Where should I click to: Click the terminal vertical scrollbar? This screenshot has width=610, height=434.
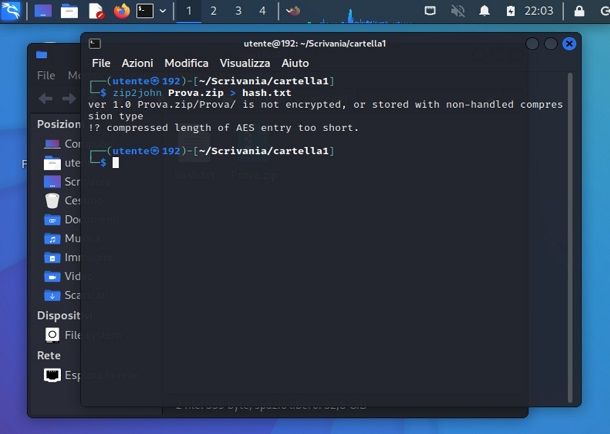[570, 237]
